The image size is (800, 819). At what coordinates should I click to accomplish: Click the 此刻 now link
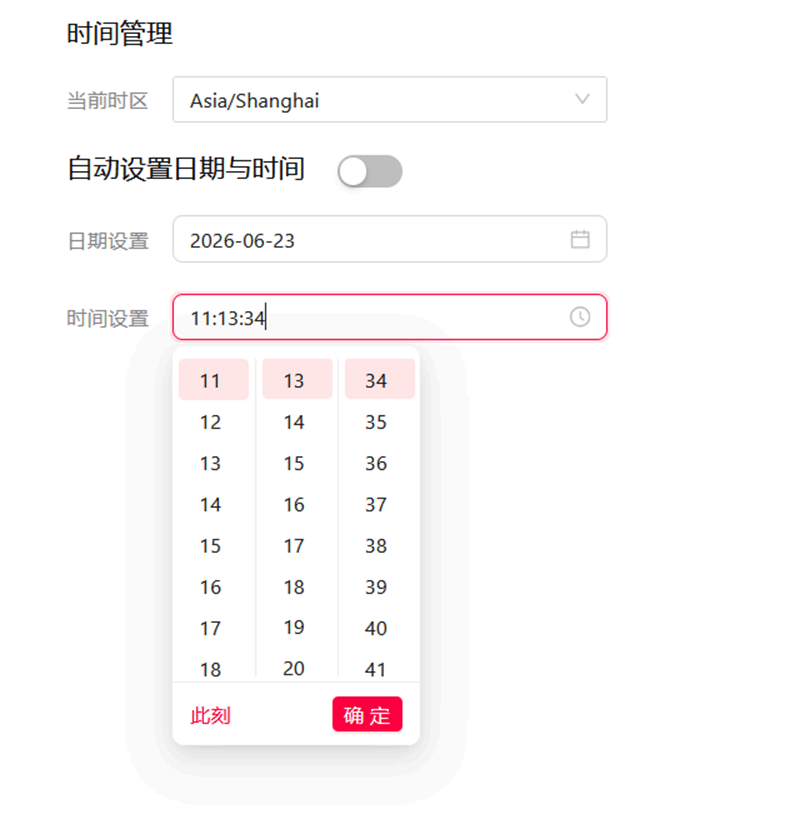click(210, 716)
